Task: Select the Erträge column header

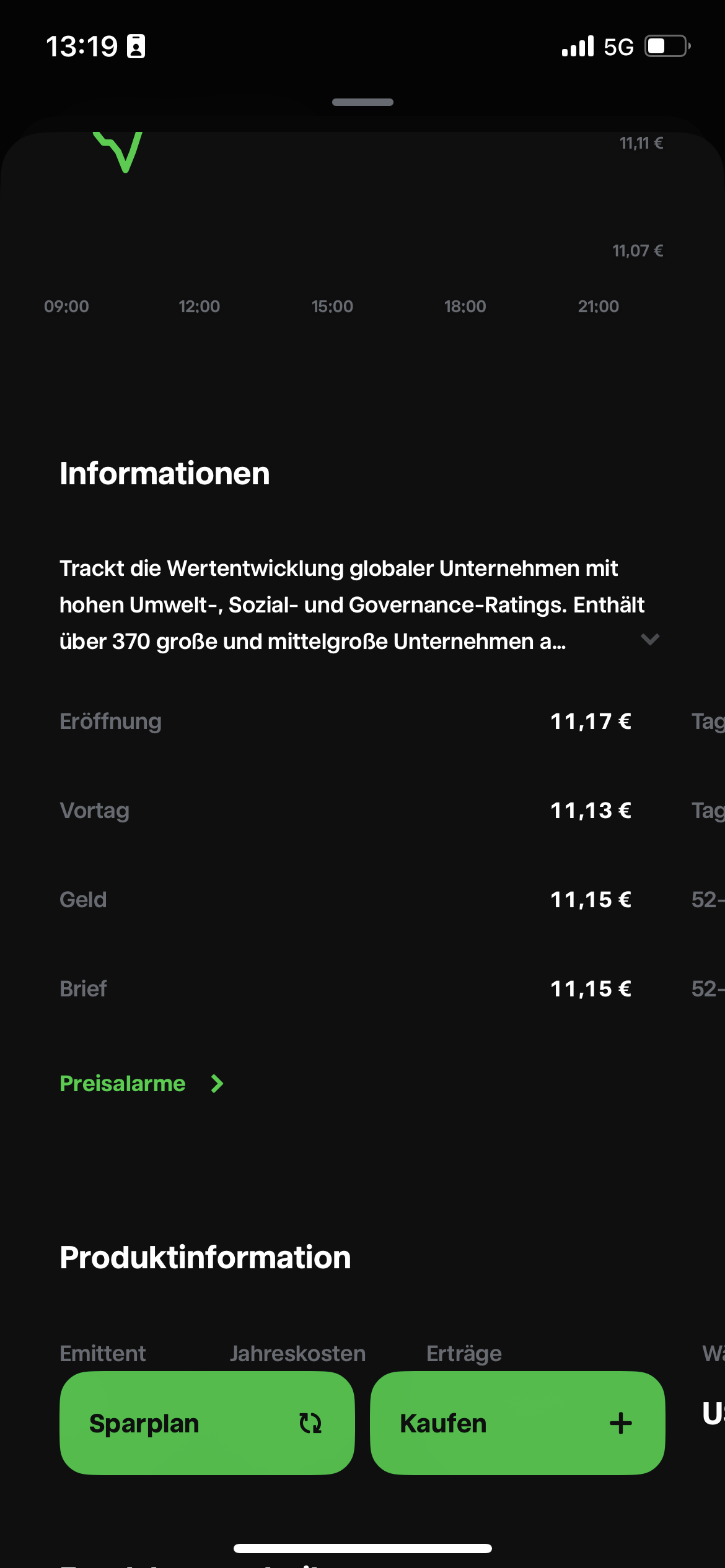Action: point(464,1354)
